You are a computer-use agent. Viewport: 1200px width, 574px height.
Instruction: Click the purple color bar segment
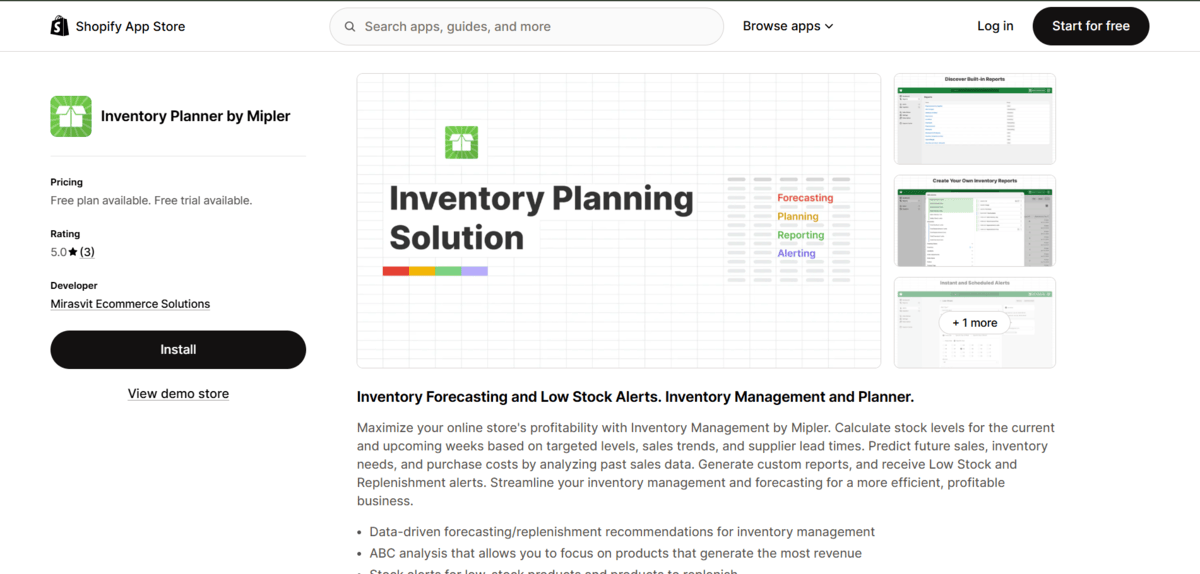click(x=474, y=271)
